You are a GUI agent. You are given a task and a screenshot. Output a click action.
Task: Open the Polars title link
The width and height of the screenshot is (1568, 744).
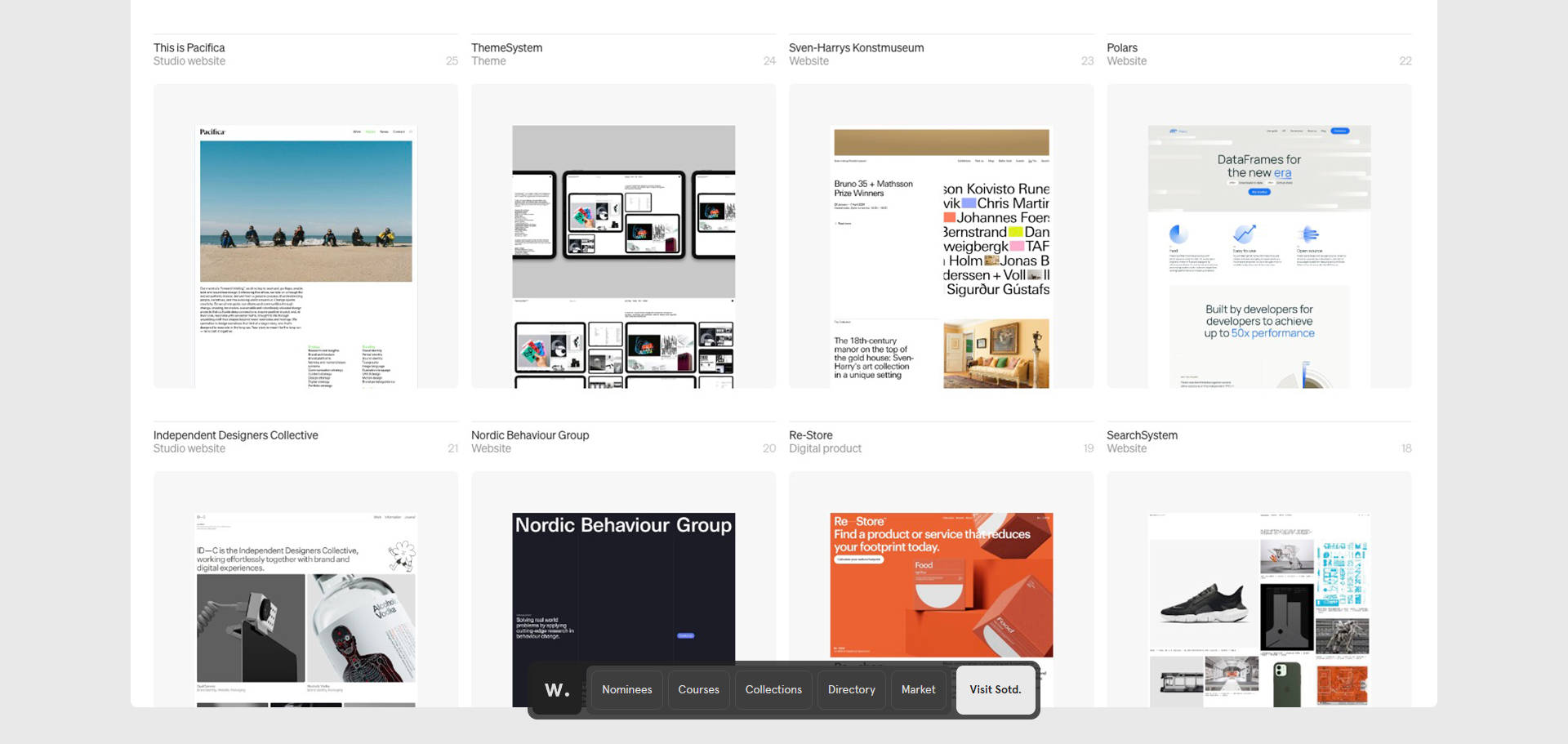tap(1122, 48)
